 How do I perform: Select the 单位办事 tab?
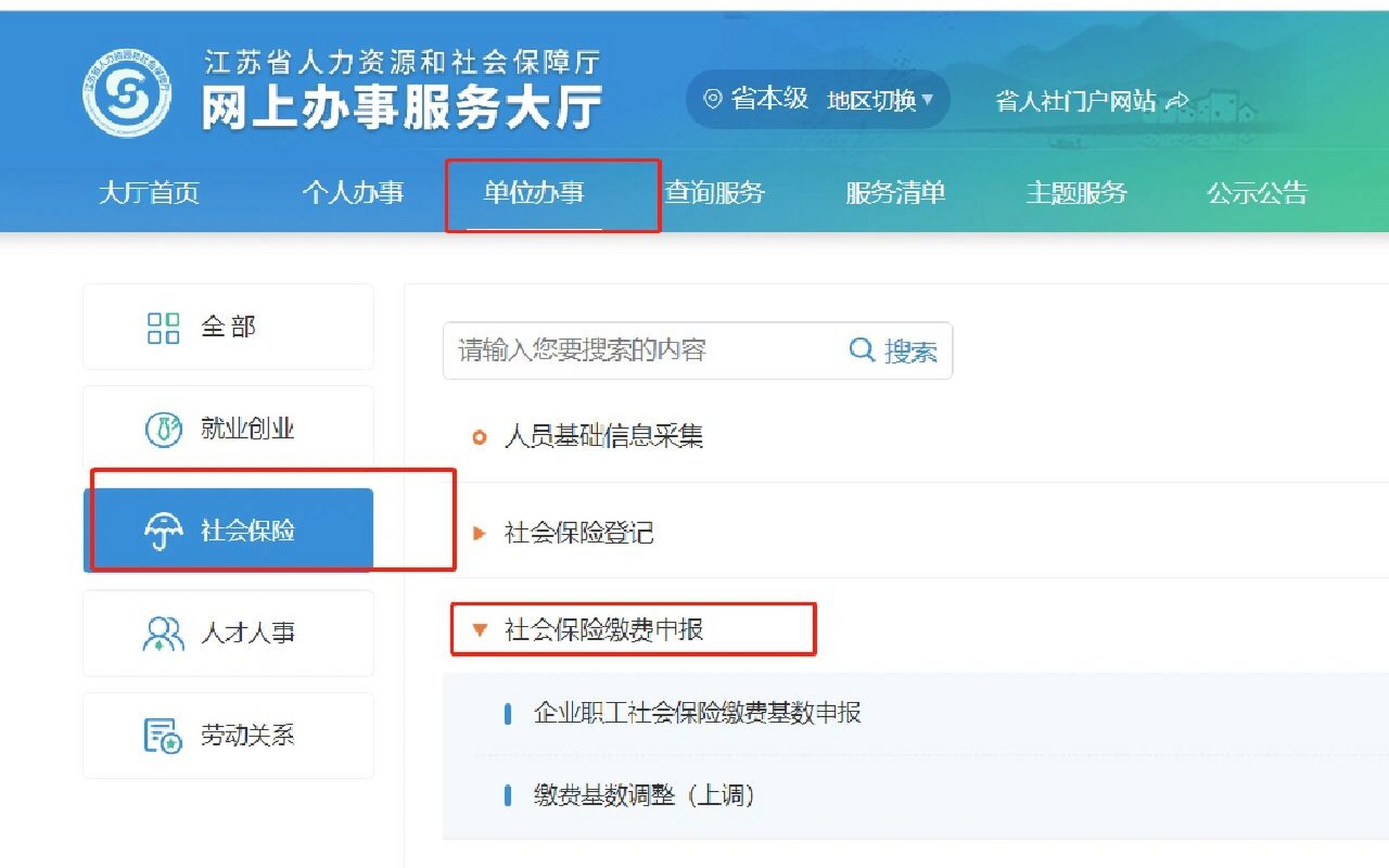click(x=533, y=193)
